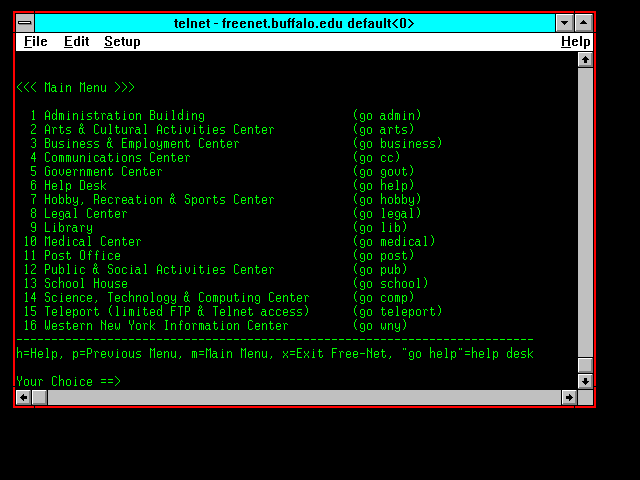Viewport: 640px width, 480px height.
Task: Click the vertical scrollbar thumb box
Action: 585,365
